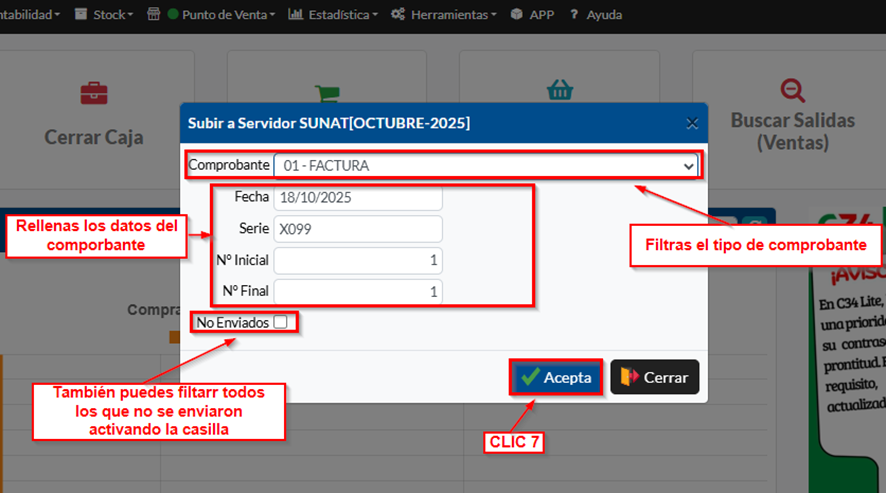This screenshot has height=493, width=886.
Task: Click the shopping basket icon
Action: [558, 89]
